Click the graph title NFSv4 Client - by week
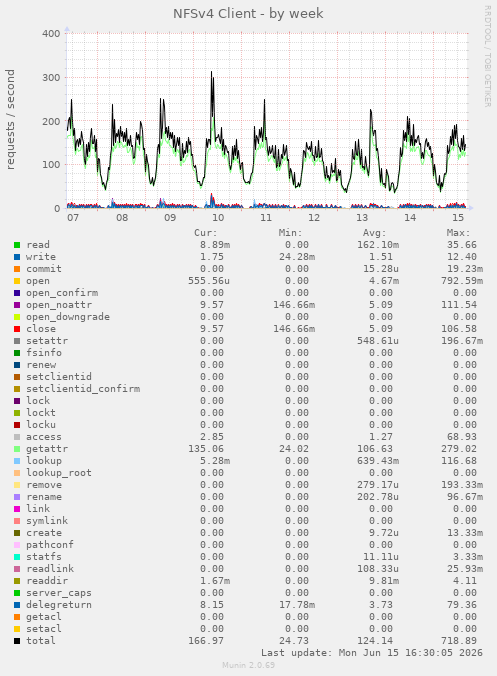This screenshot has width=497, height=676. pyautogui.click(x=248, y=14)
